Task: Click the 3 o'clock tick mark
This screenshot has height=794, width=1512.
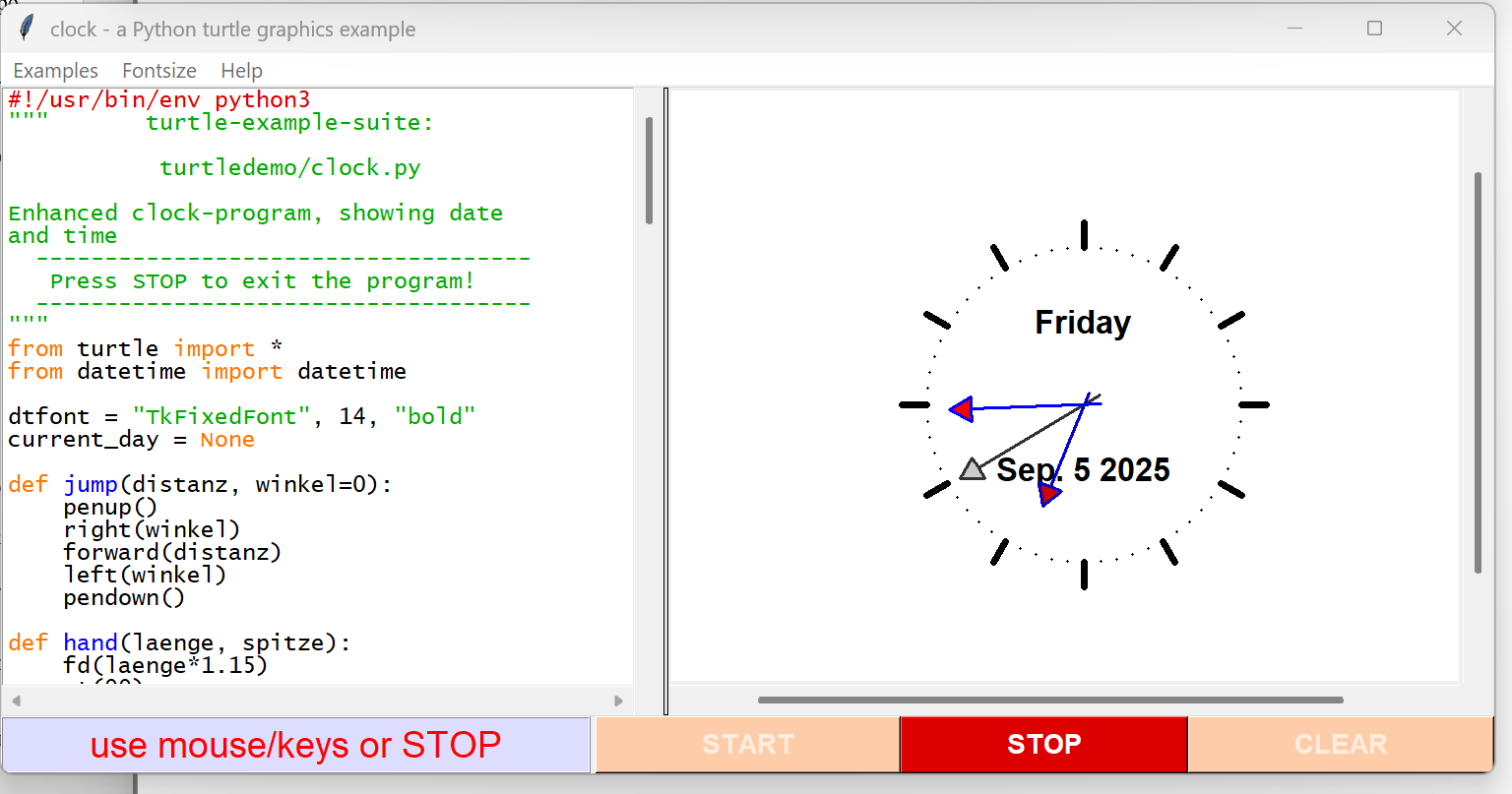Action: pyautogui.click(x=1253, y=404)
